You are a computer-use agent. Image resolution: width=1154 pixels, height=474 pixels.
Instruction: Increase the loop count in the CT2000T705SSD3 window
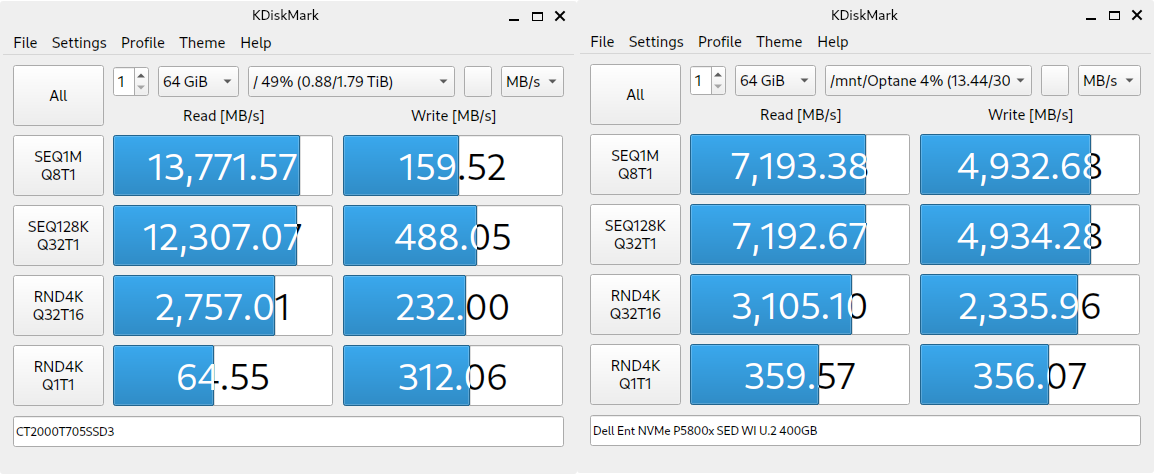click(x=141, y=76)
